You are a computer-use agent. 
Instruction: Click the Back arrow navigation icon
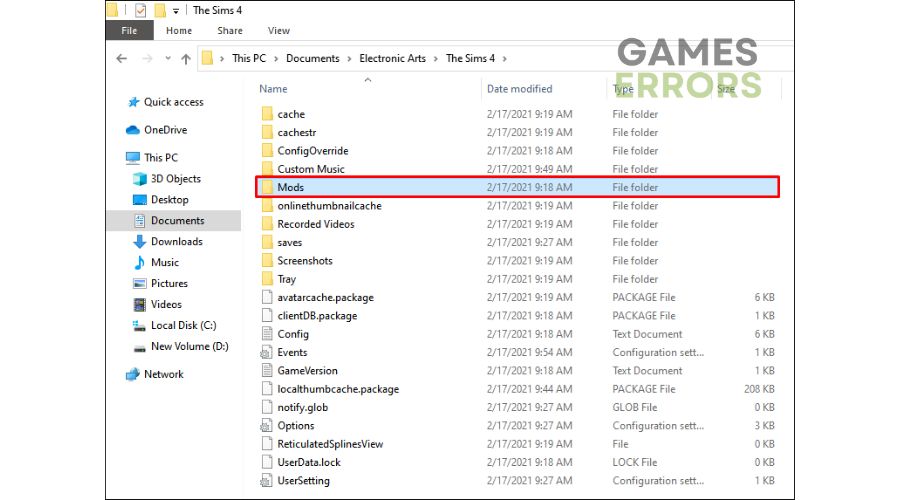pyautogui.click(x=122, y=59)
